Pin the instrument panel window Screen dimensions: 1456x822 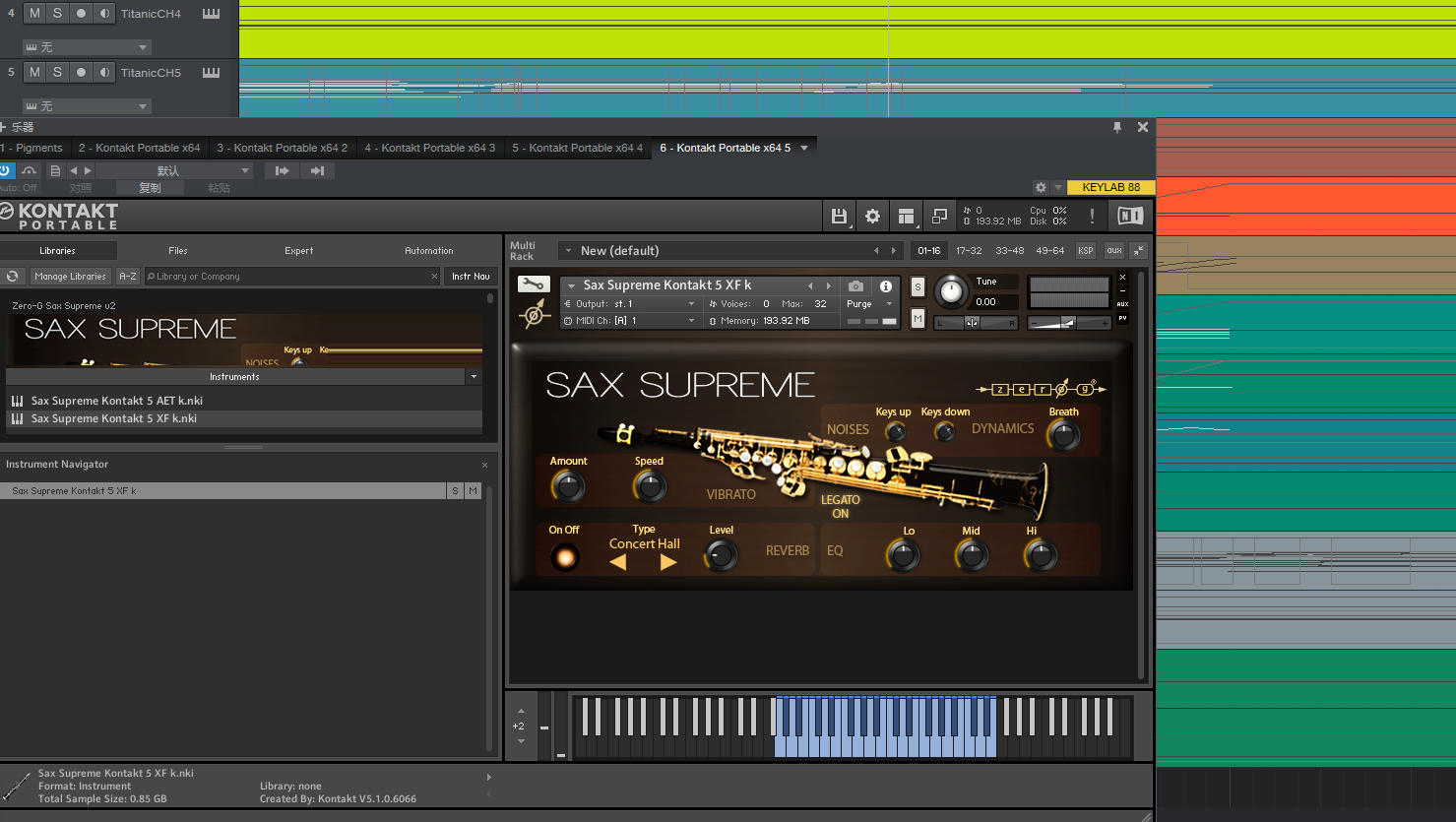(x=1117, y=127)
